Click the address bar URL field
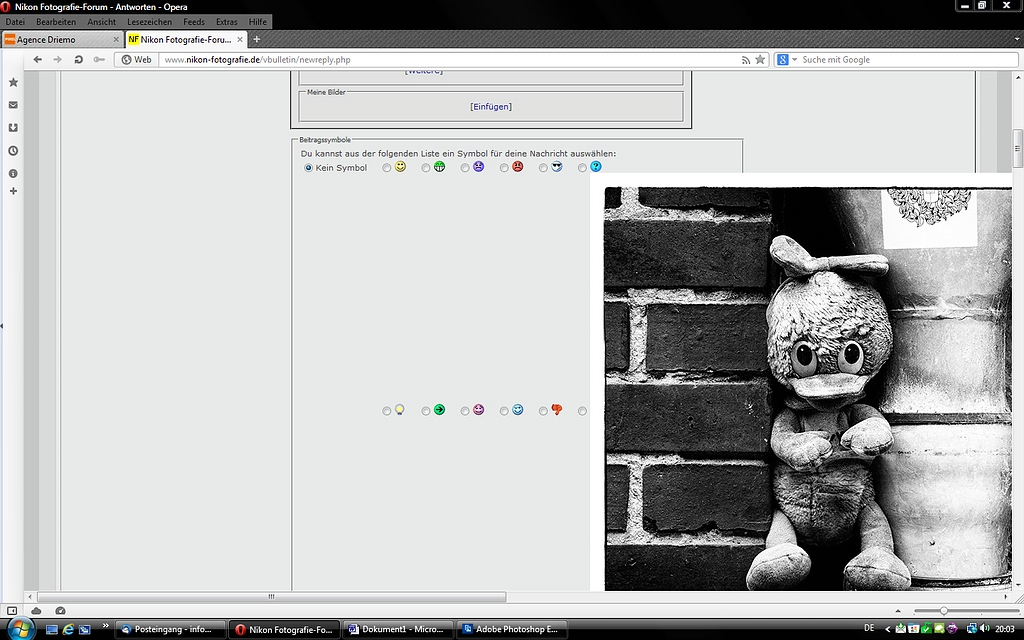The image size is (1024, 640). [451, 59]
